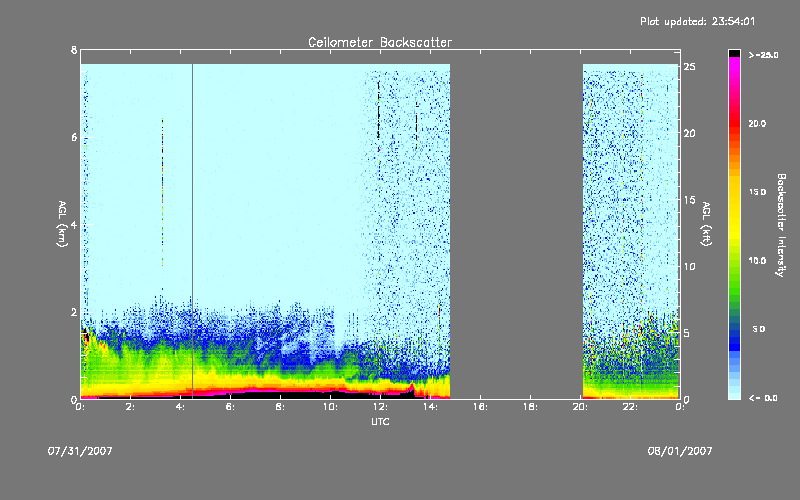
Task: Click the '22:' hour tick on the UTC axis
Action: (x=630, y=407)
